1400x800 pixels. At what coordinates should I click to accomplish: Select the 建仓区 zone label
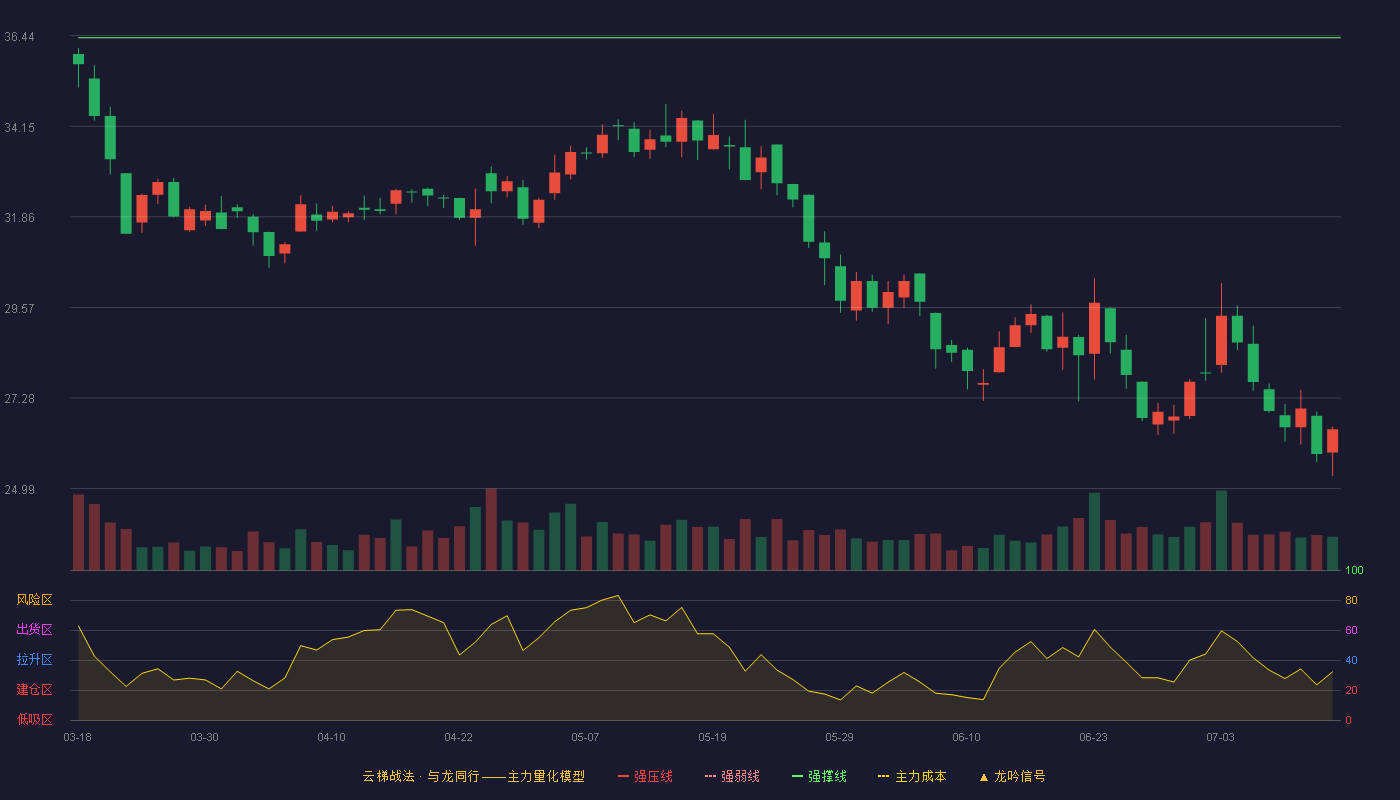[x=34, y=690]
